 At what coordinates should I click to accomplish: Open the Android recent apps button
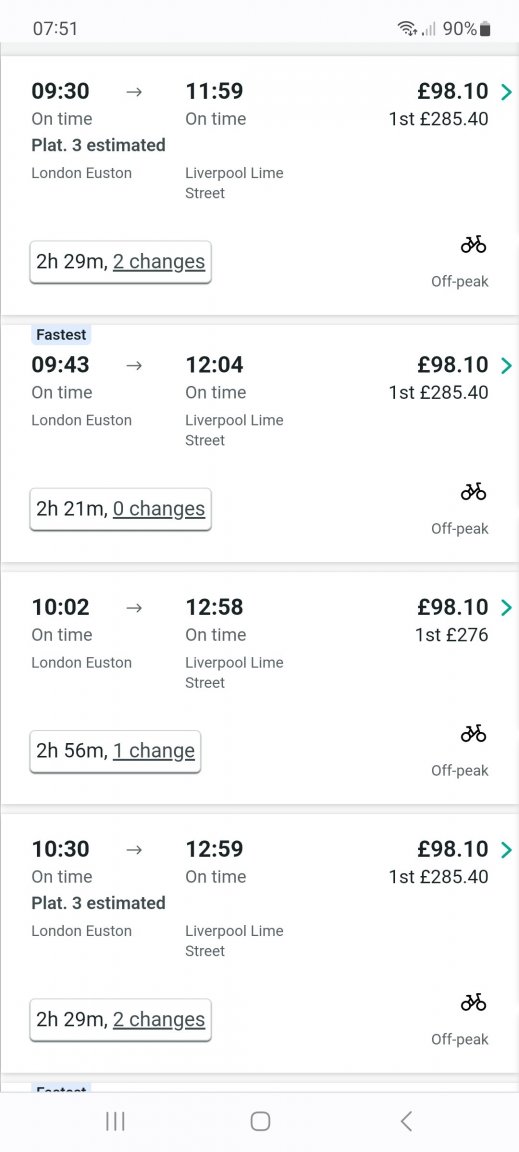pyautogui.click(x=115, y=1121)
